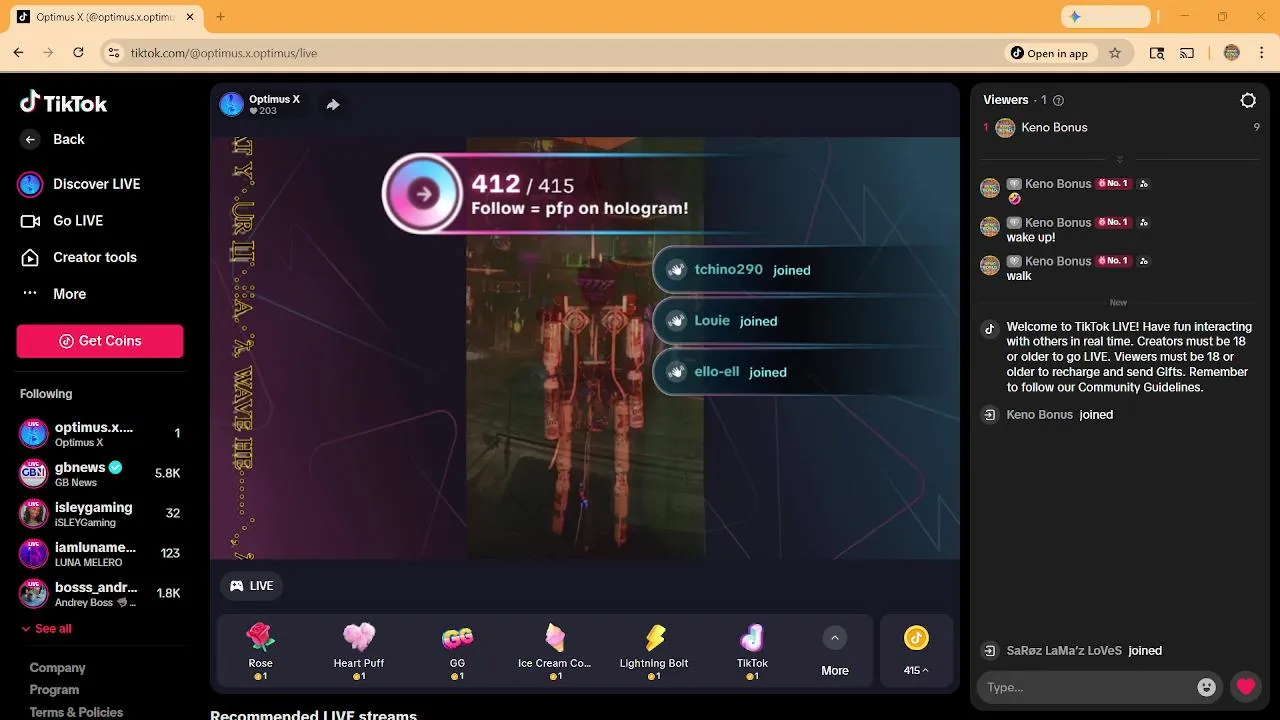Click the address bar URL
The height and width of the screenshot is (720, 1280).
224,53
